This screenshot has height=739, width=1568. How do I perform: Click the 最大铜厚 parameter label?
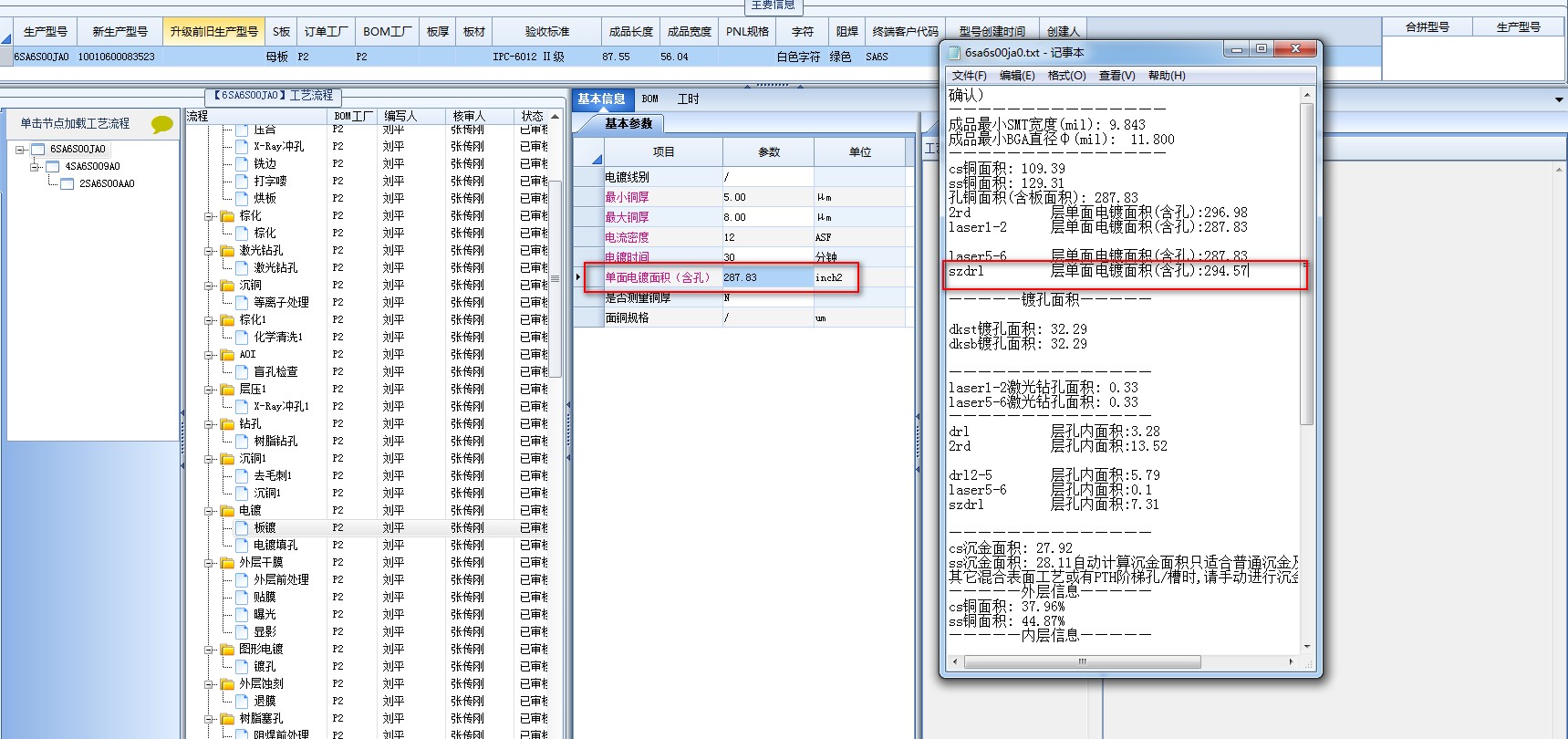[x=627, y=217]
